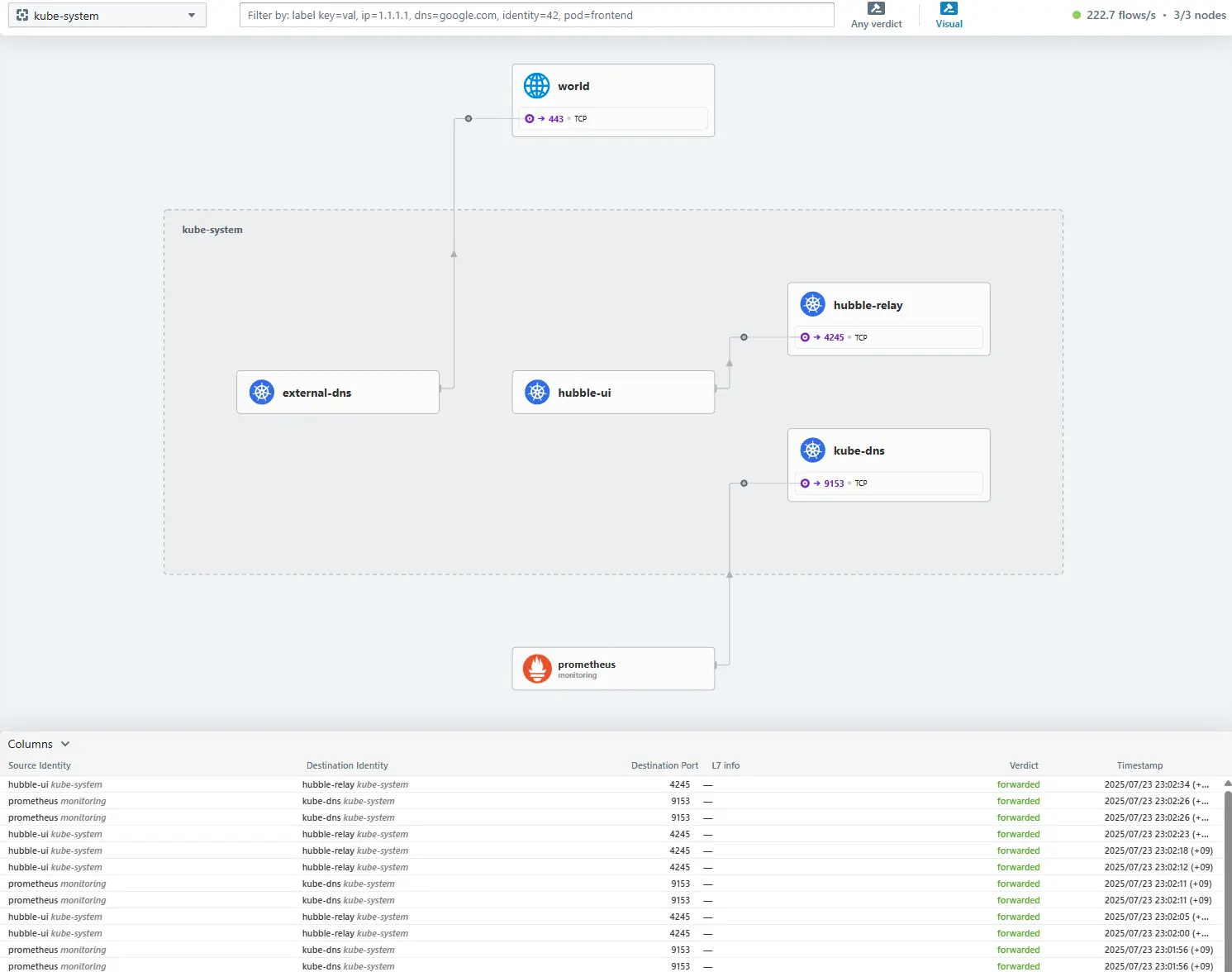Click the Verdict column header
Screen dimensions: 1232x972
pyautogui.click(x=1024, y=765)
